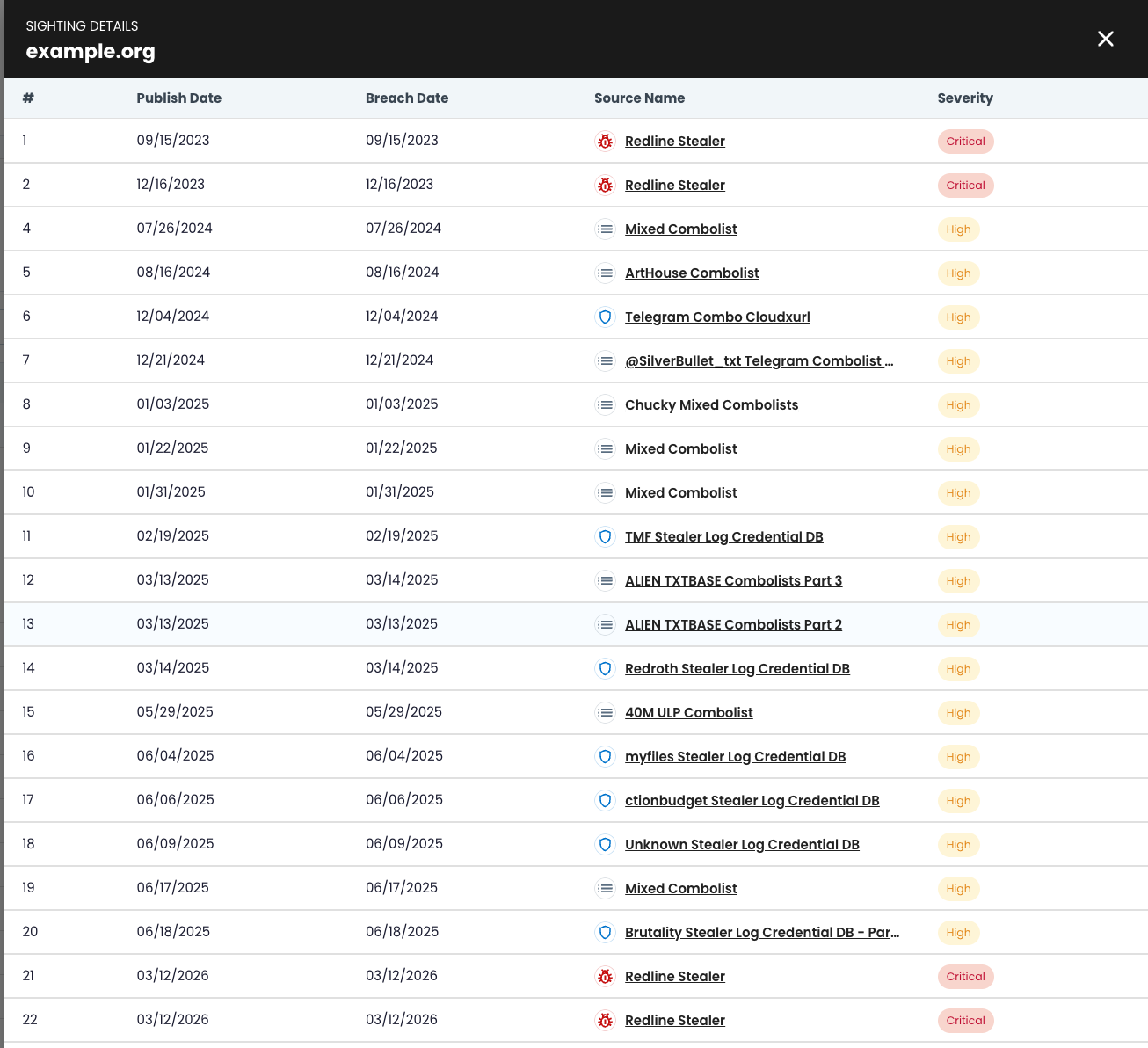Open Redline Stealer link in row 22
This screenshot has height=1048, width=1148.
point(675,1020)
